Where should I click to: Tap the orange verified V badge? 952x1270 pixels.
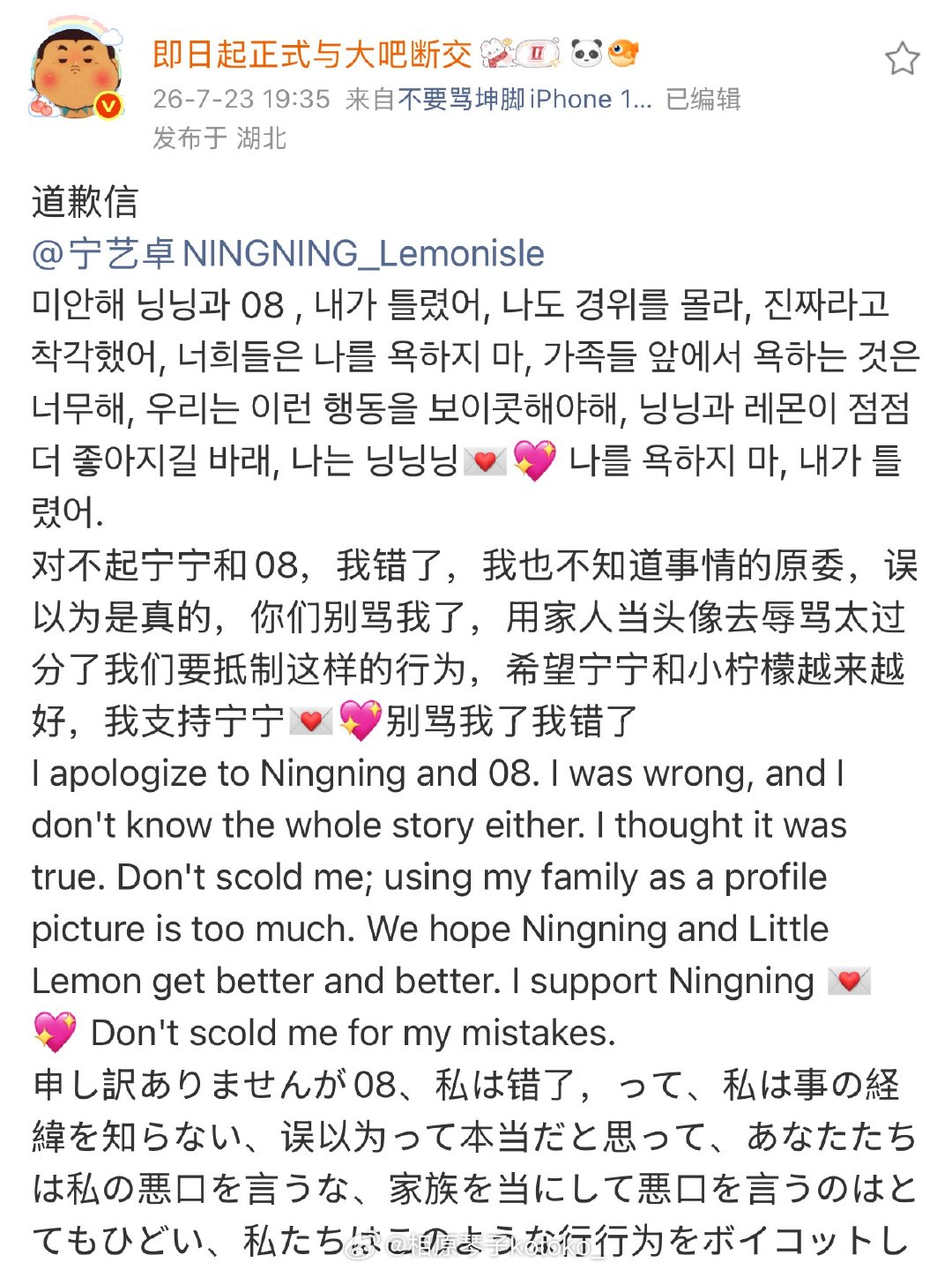(x=109, y=106)
